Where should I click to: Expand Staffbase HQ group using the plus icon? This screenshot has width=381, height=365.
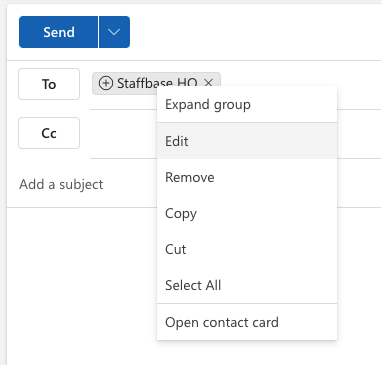click(106, 83)
